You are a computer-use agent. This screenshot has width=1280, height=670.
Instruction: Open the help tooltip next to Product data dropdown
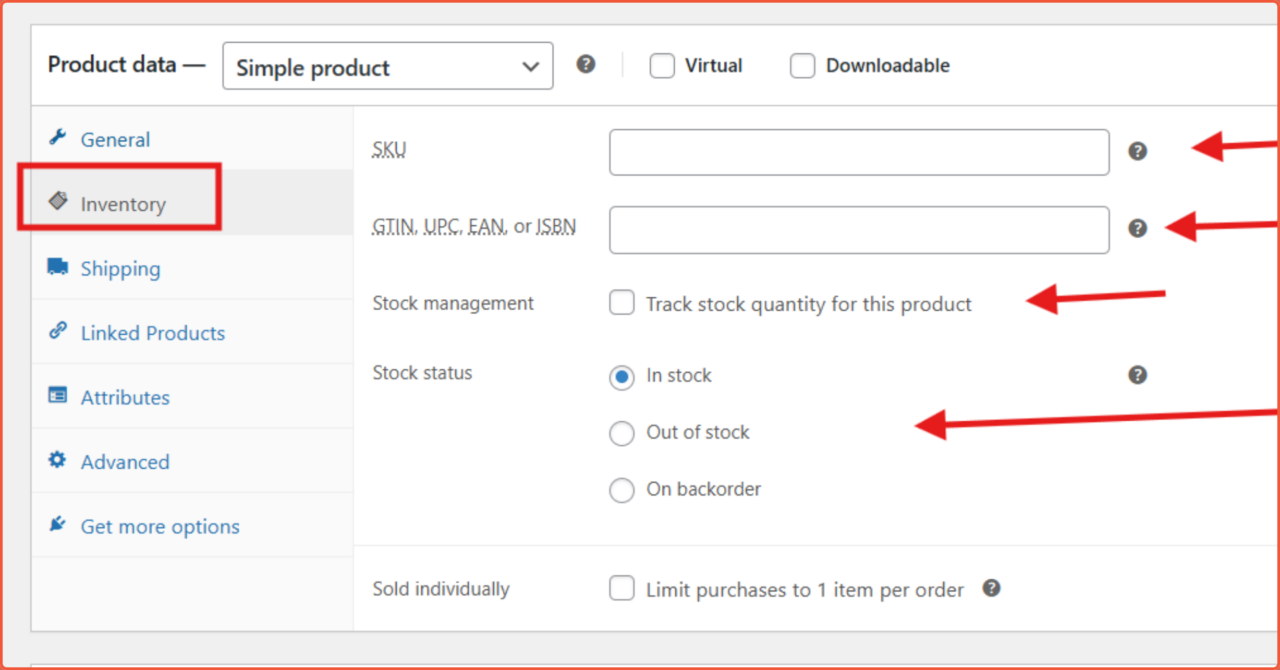tap(586, 63)
